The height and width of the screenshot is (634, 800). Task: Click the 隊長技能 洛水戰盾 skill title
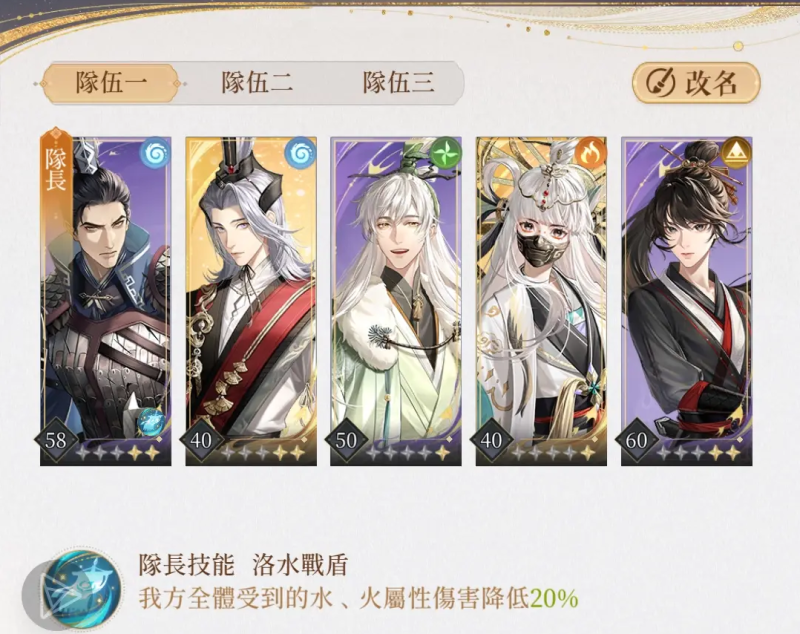243,565
